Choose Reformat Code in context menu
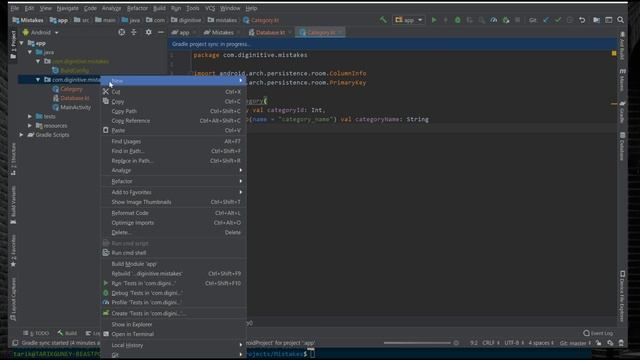 click(173, 213)
